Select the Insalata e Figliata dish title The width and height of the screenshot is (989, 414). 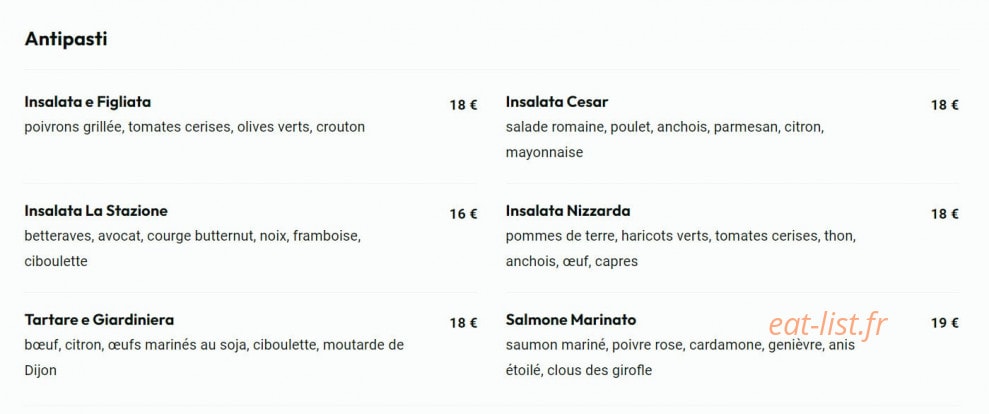point(88,102)
